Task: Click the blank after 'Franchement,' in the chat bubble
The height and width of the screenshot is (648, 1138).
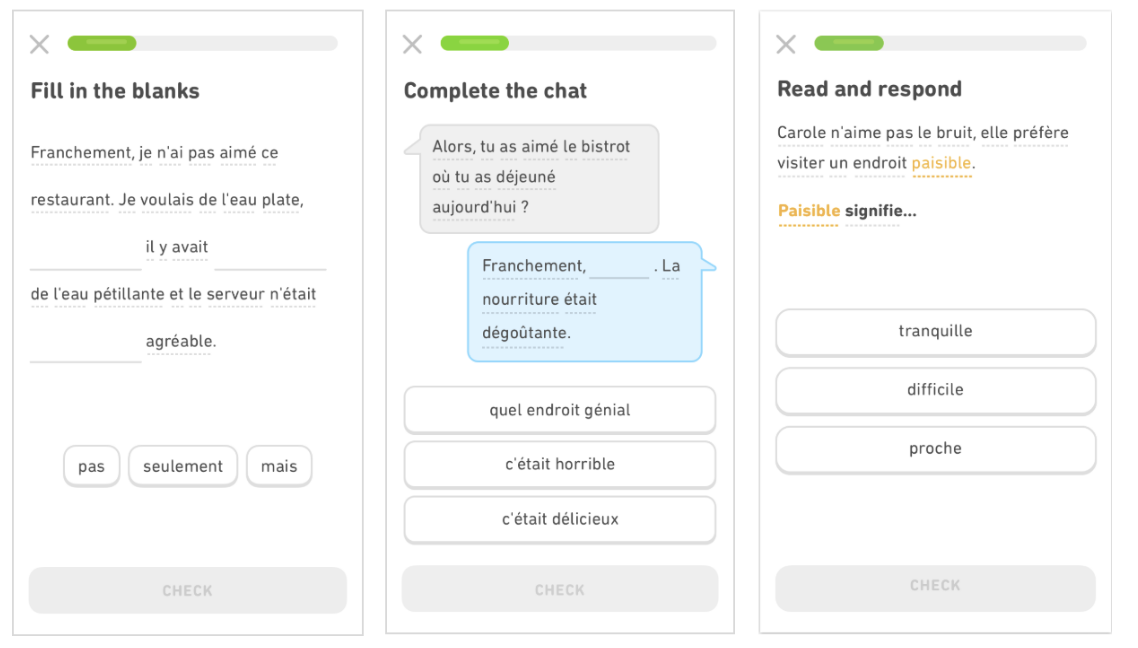Action: click(619, 267)
